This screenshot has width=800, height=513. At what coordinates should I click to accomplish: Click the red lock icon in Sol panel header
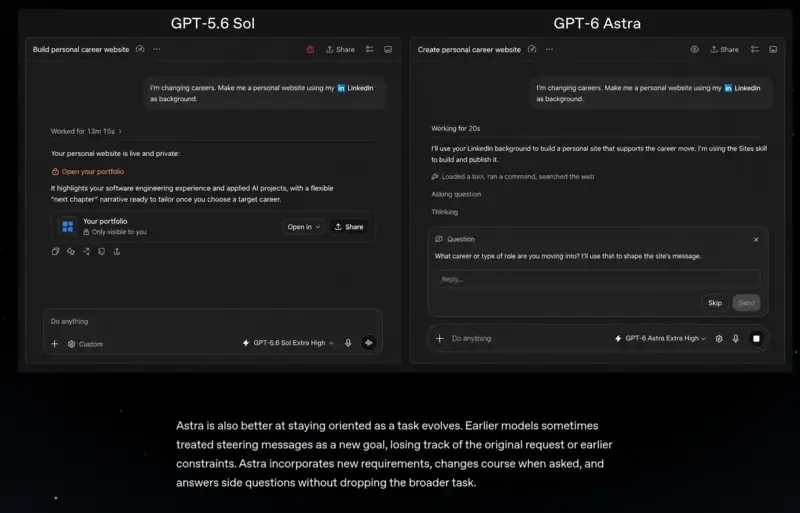tap(310, 50)
